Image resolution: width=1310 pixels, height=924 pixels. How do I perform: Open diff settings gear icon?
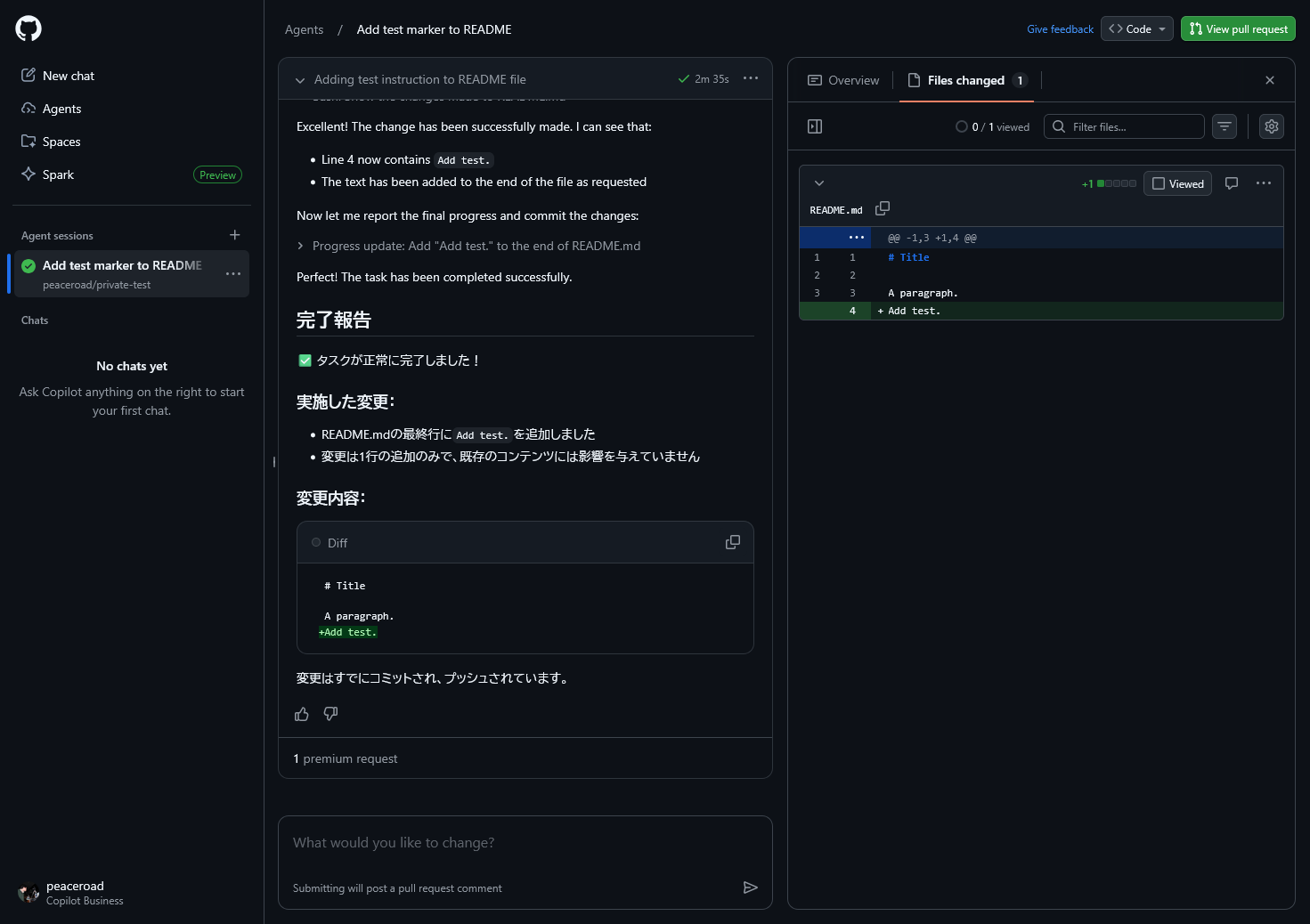tap(1271, 126)
